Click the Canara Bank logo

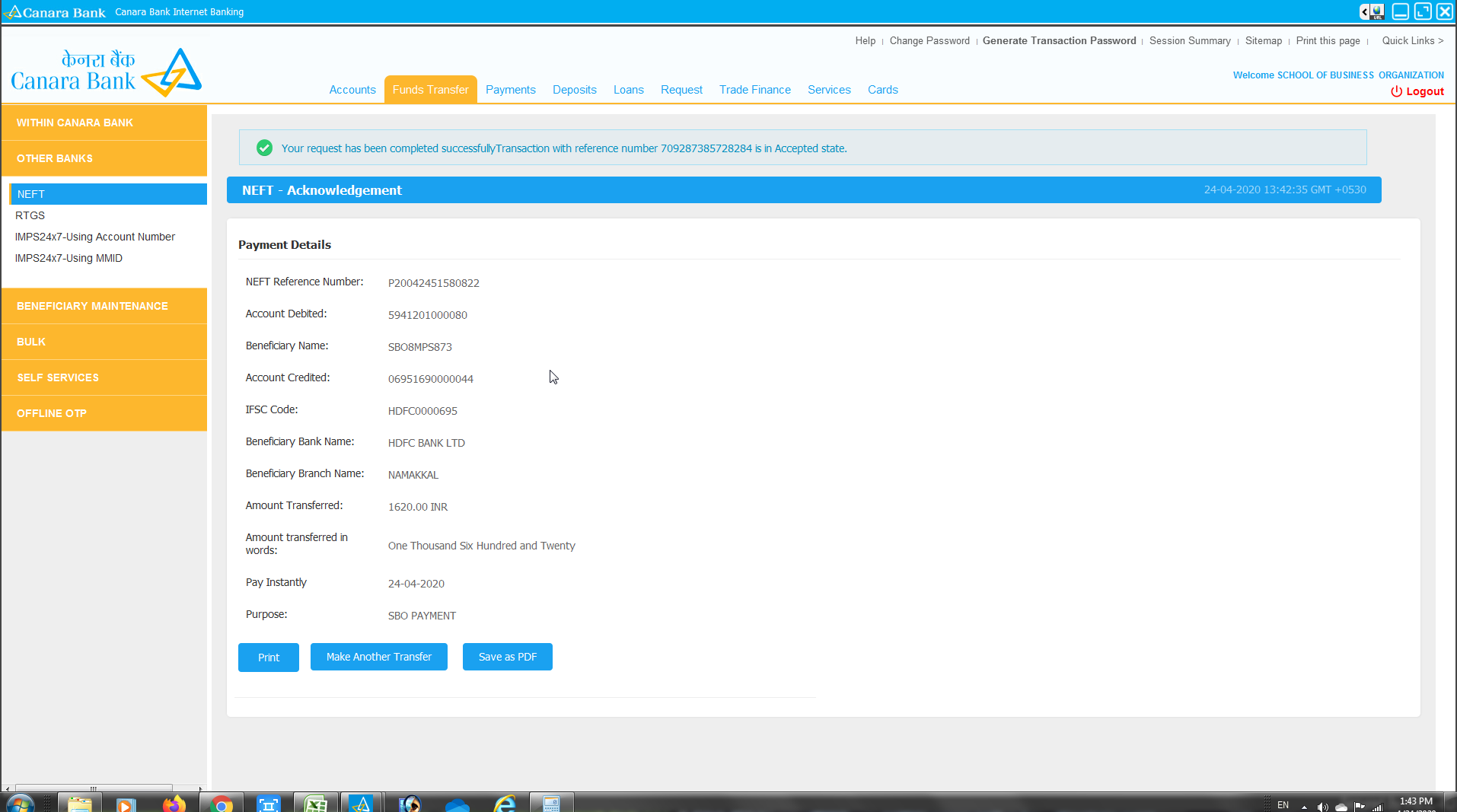(107, 72)
